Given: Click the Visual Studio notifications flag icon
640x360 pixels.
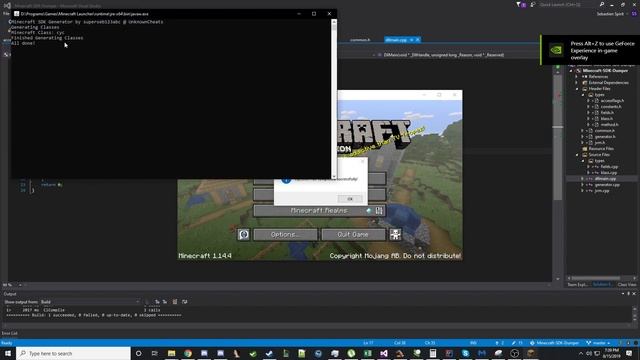Looking at the screenshot, I should tap(520, 5).
